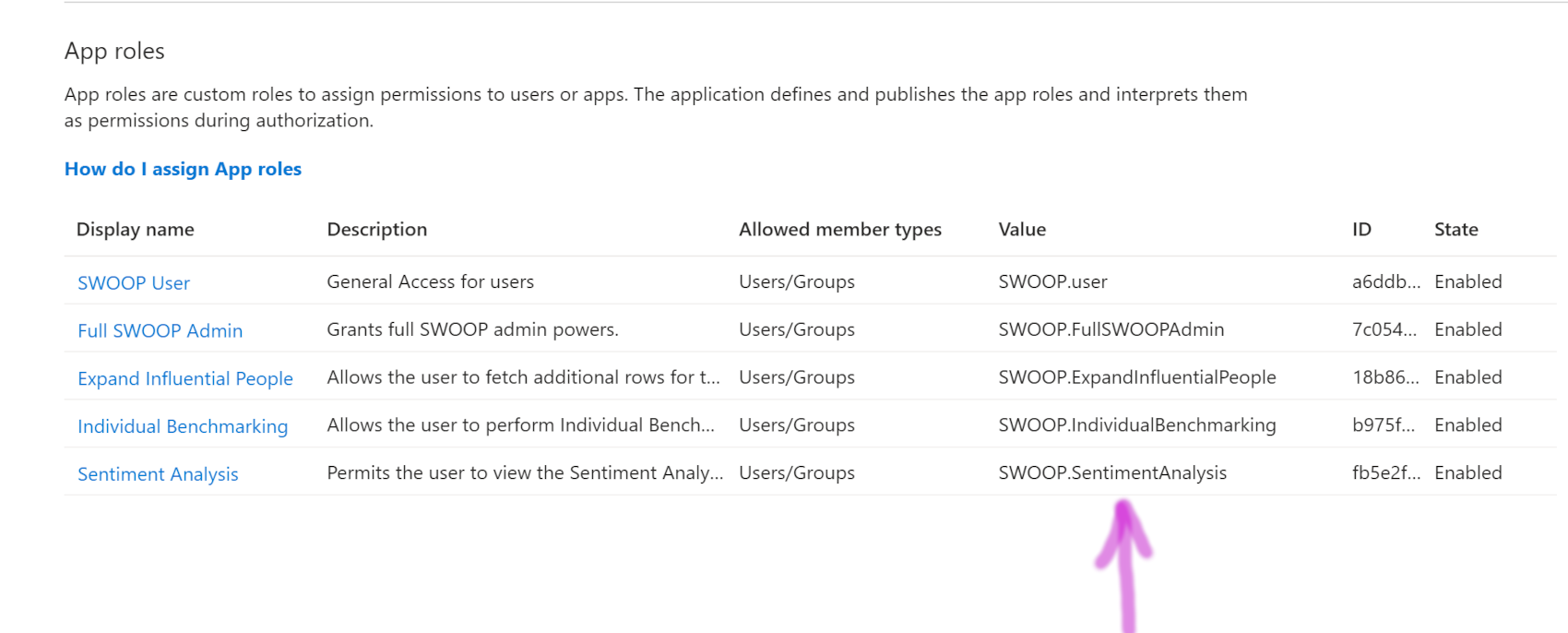Click the App roles section heading
This screenshot has width=1568, height=633.
click(x=114, y=52)
